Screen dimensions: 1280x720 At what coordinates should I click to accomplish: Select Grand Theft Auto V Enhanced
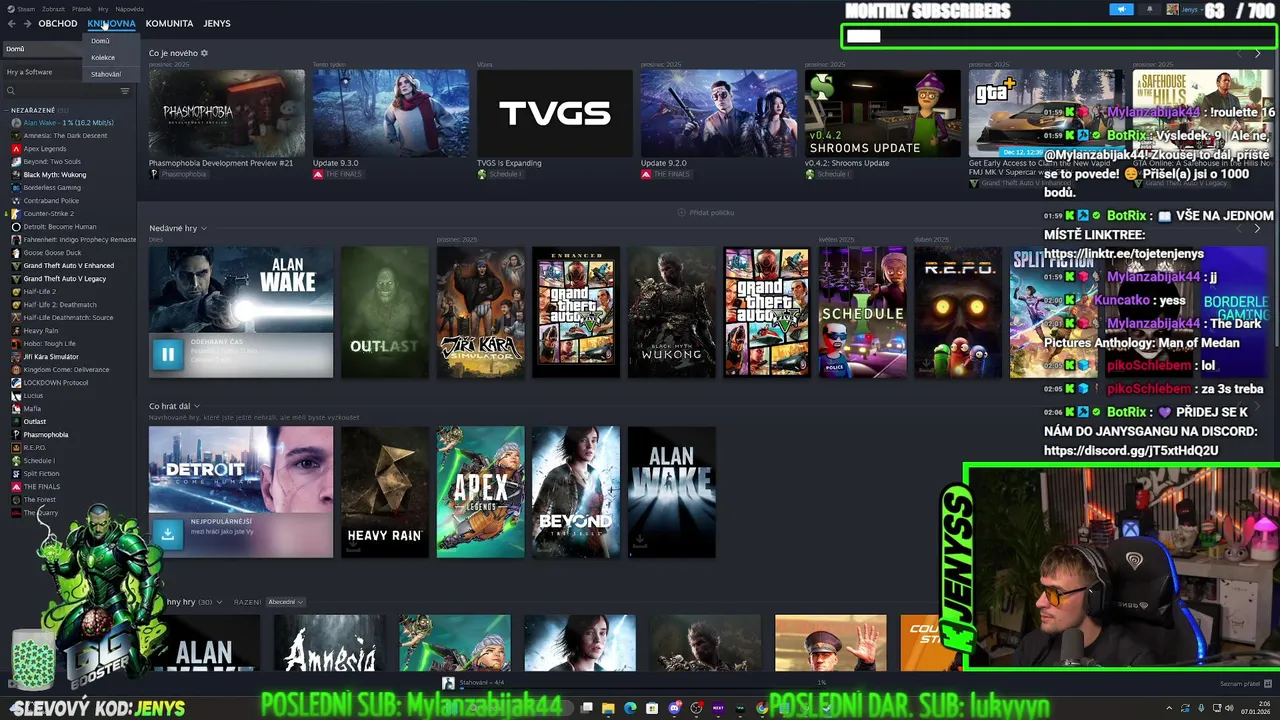[69, 265]
